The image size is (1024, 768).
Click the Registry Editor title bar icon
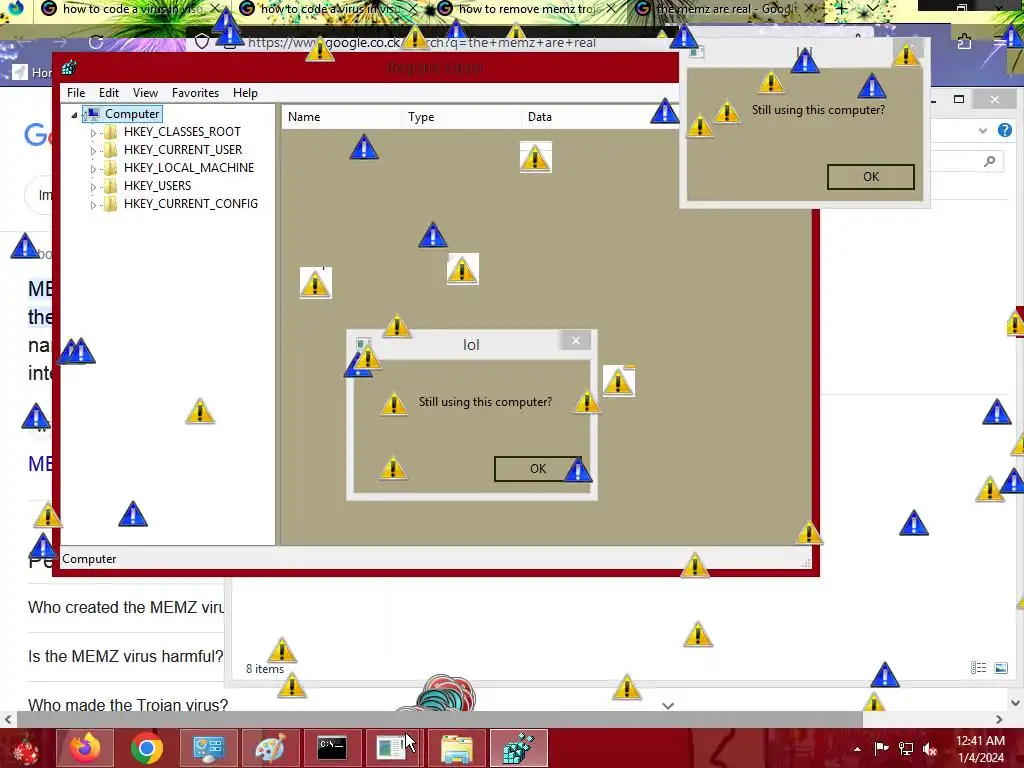tap(69, 67)
